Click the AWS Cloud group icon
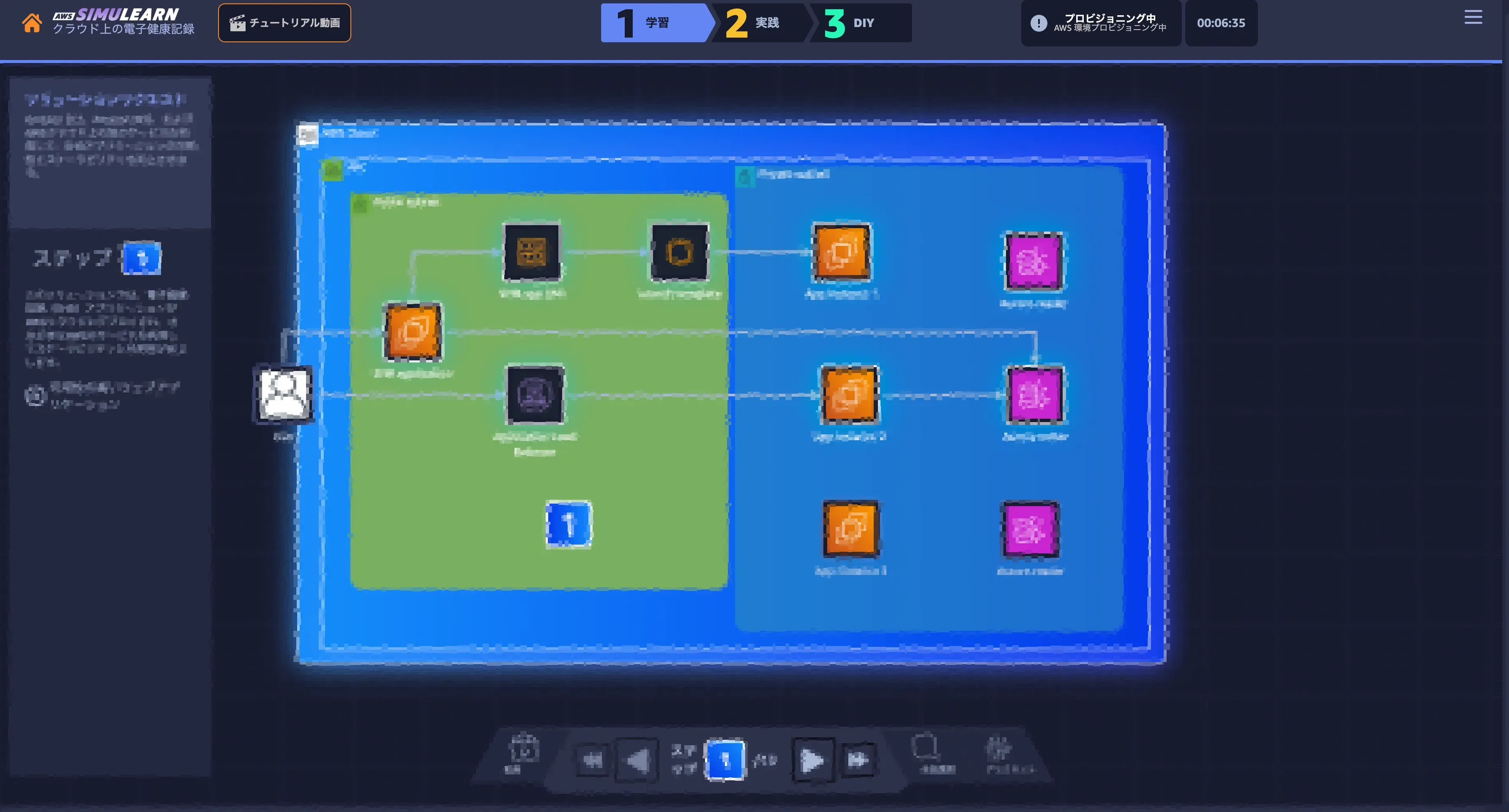 [308, 135]
